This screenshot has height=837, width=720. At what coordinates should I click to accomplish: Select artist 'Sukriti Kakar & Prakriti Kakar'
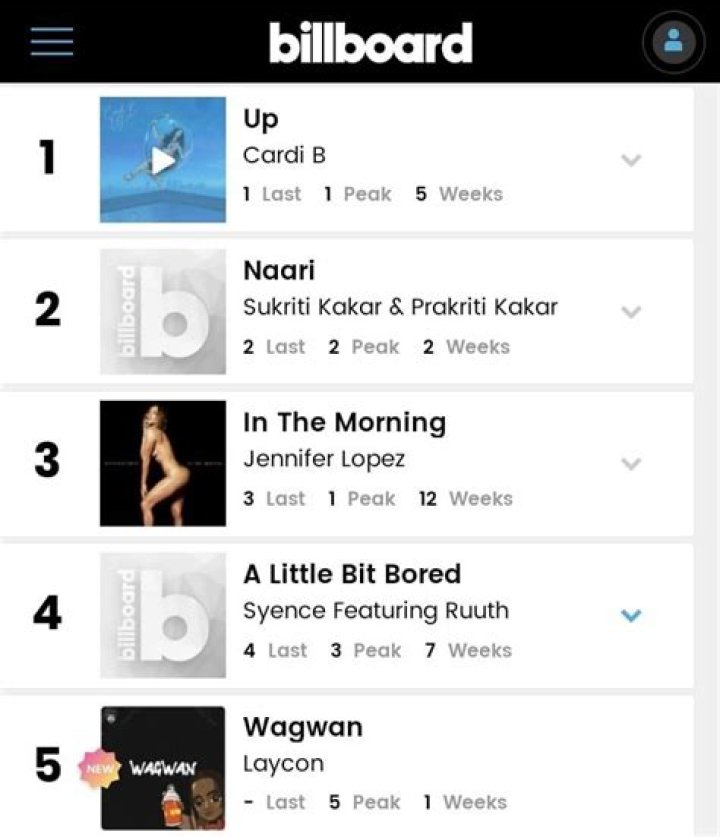coord(400,307)
